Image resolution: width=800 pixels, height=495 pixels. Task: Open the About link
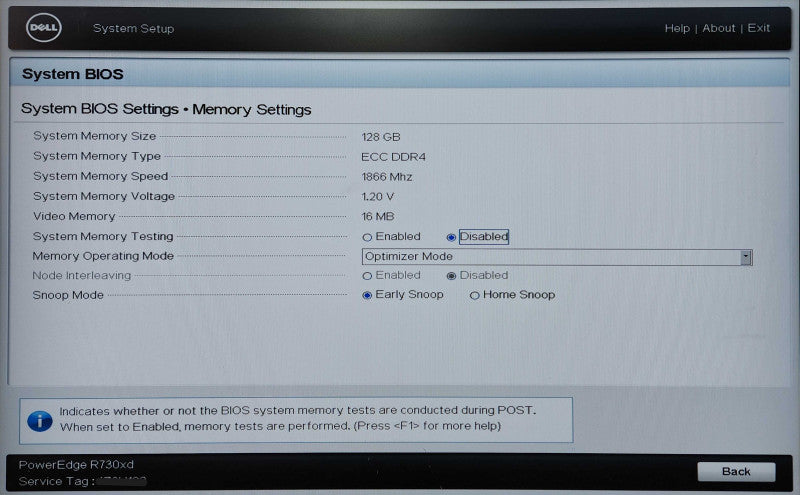click(719, 29)
